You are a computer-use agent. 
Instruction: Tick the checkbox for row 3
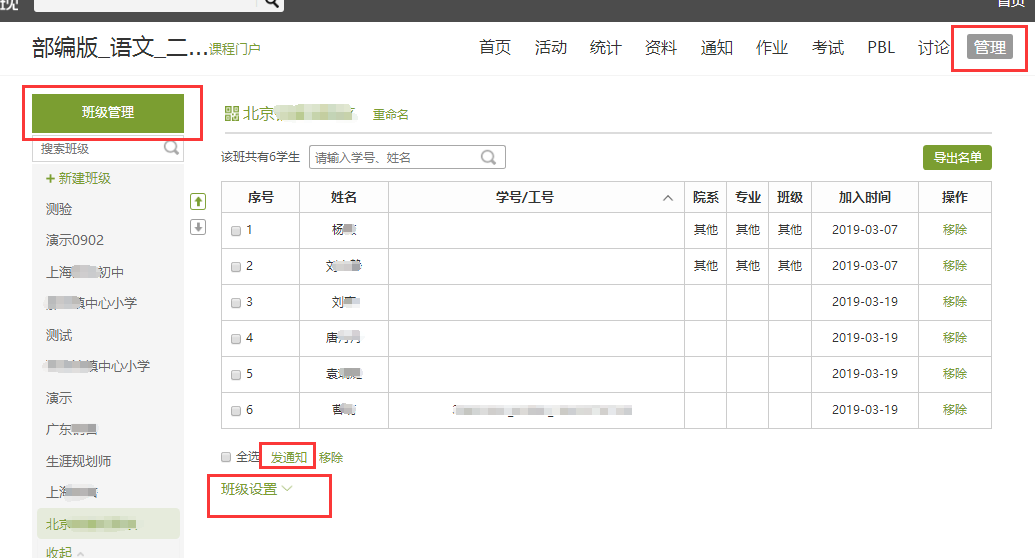[x=236, y=303]
